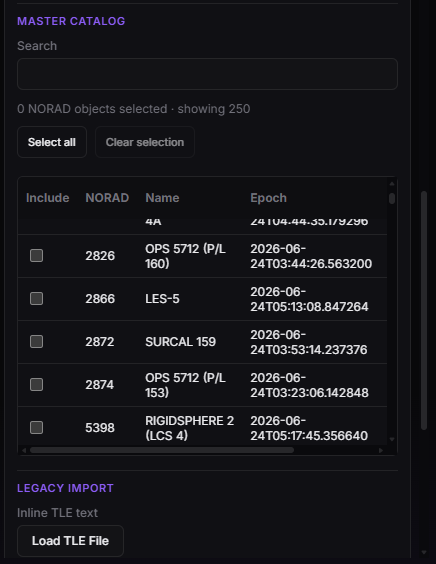Image resolution: width=436 pixels, height=564 pixels.
Task: Click the Include column header
Action: click(x=47, y=198)
